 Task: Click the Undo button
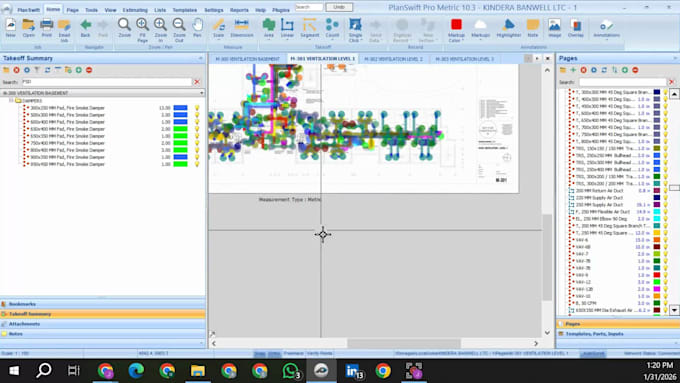(x=339, y=7)
